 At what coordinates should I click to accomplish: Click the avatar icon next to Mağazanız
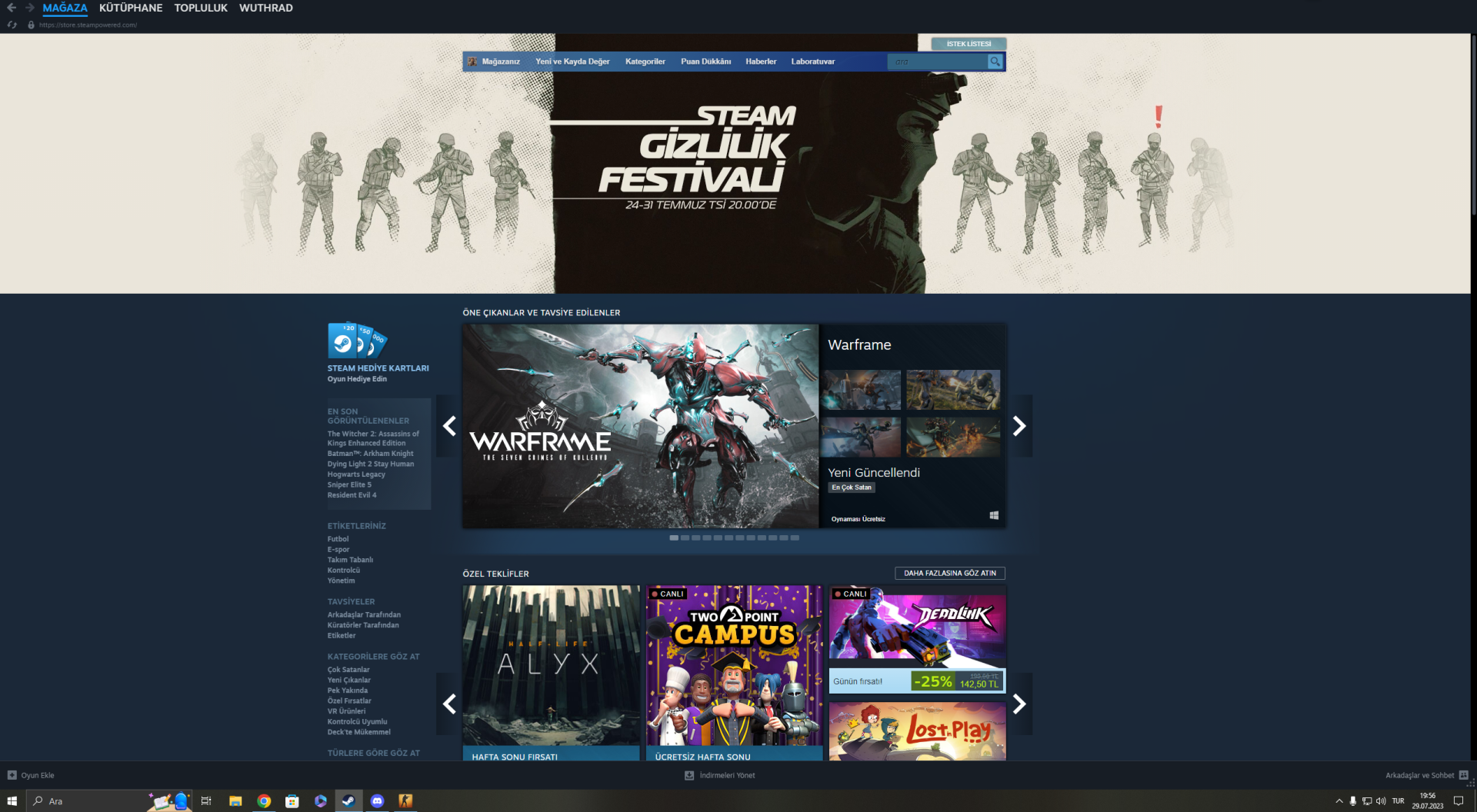coord(472,62)
